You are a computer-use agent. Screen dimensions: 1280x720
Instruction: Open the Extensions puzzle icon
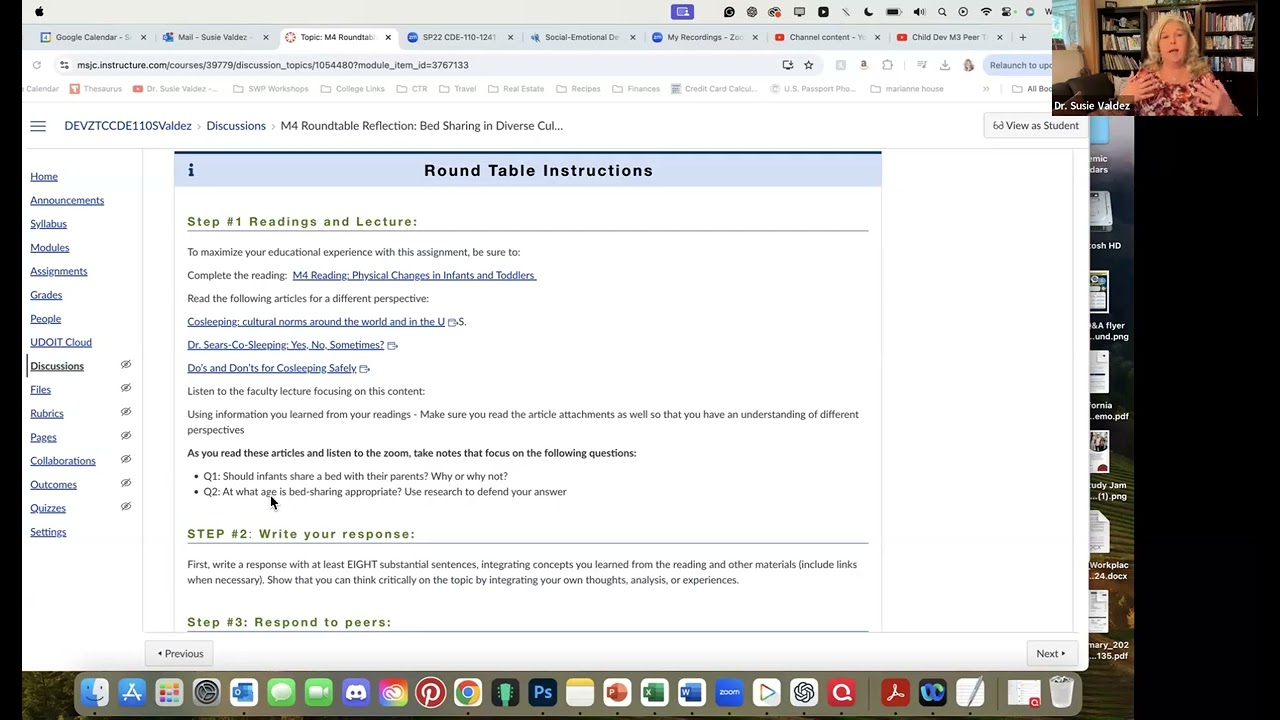point(887,65)
